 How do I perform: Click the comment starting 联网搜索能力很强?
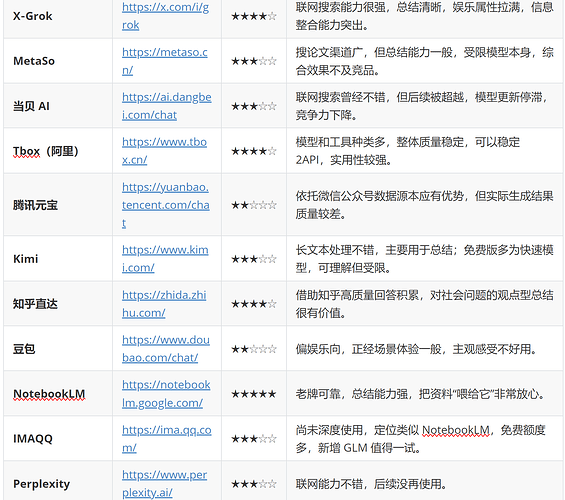[x=424, y=16]
